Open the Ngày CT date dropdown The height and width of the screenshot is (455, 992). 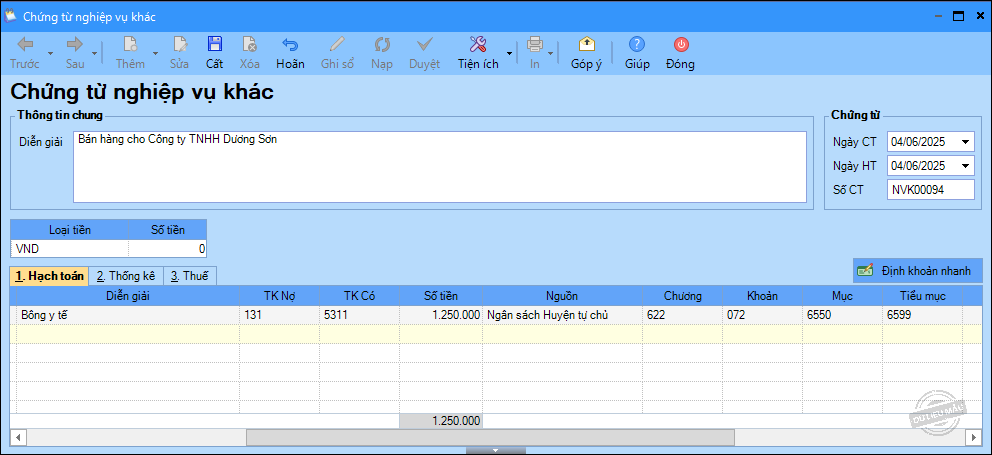(965, 142)
